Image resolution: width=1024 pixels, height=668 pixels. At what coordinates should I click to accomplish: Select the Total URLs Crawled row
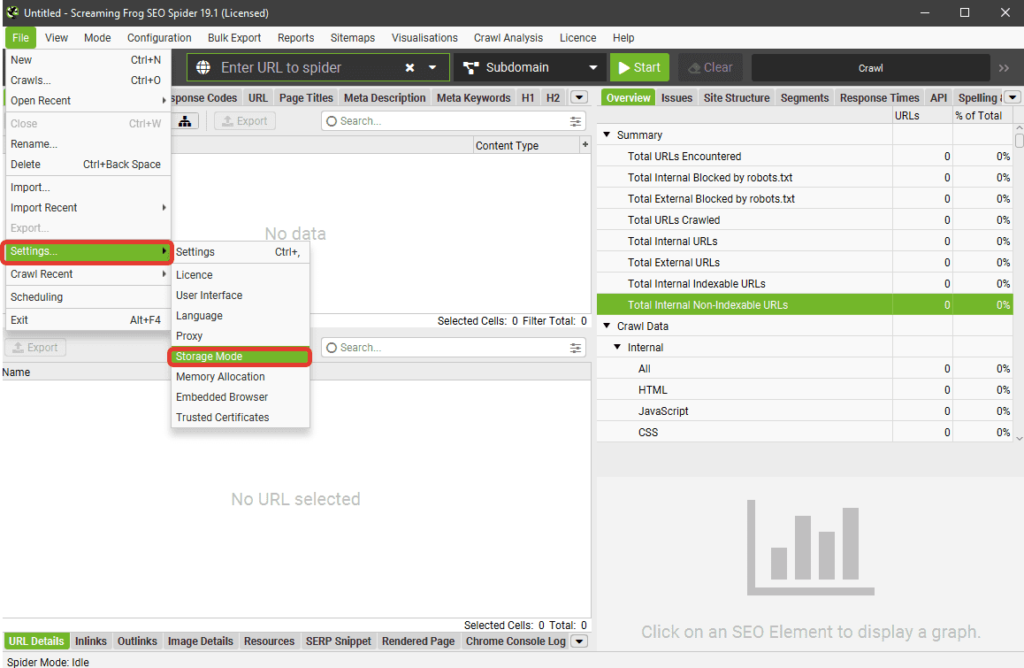click(805, 220)
